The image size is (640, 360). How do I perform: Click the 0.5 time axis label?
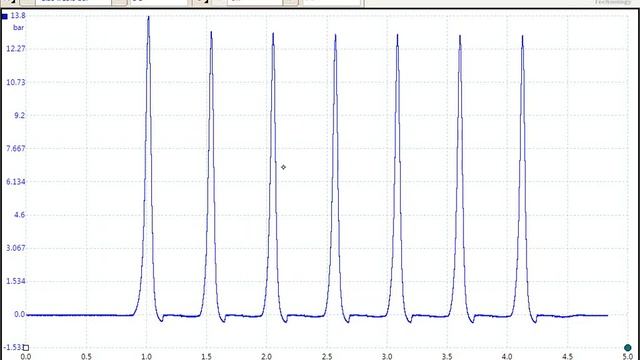click(x=86, y=357)
